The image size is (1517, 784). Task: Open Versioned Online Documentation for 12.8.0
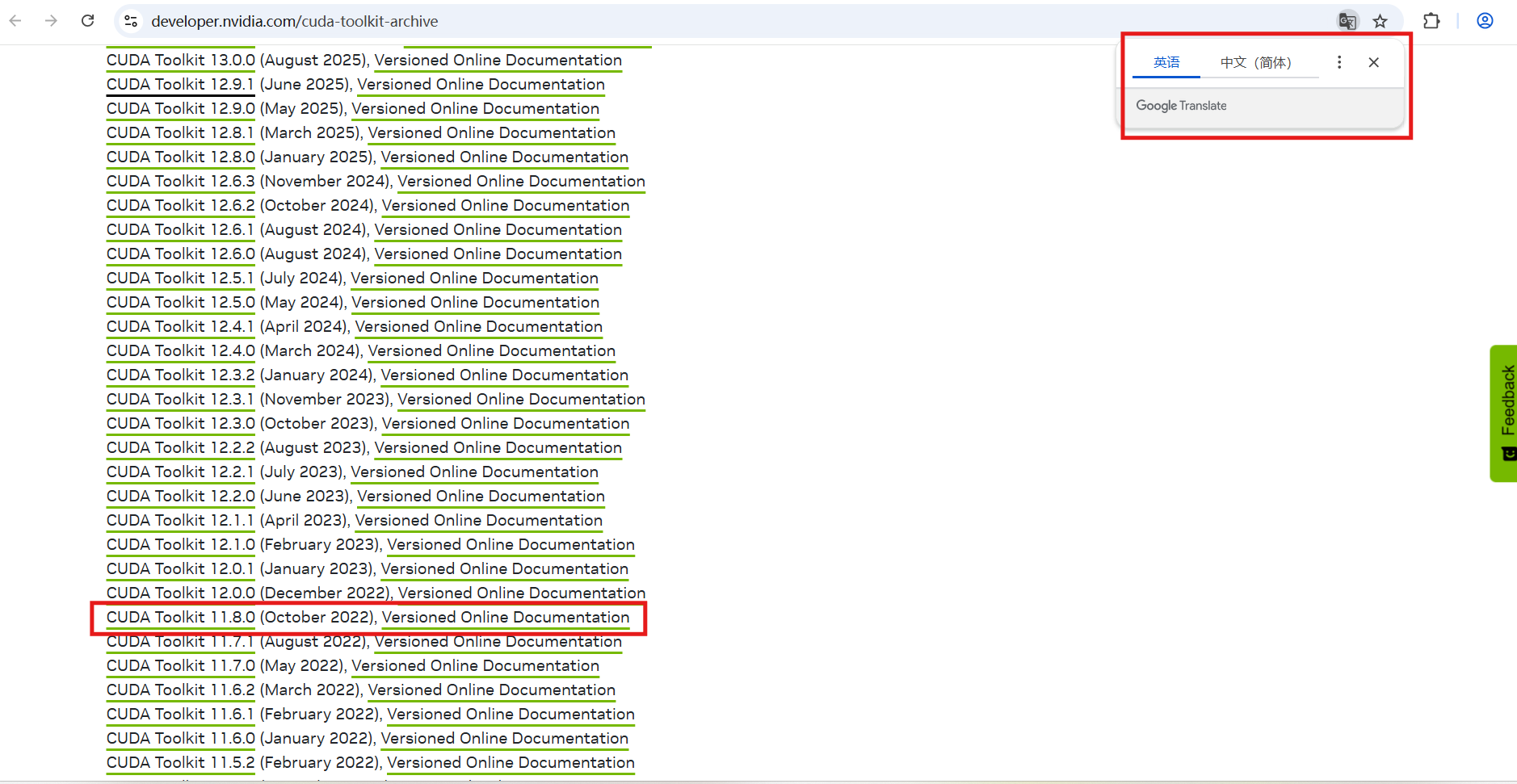[x=505, y=157]
